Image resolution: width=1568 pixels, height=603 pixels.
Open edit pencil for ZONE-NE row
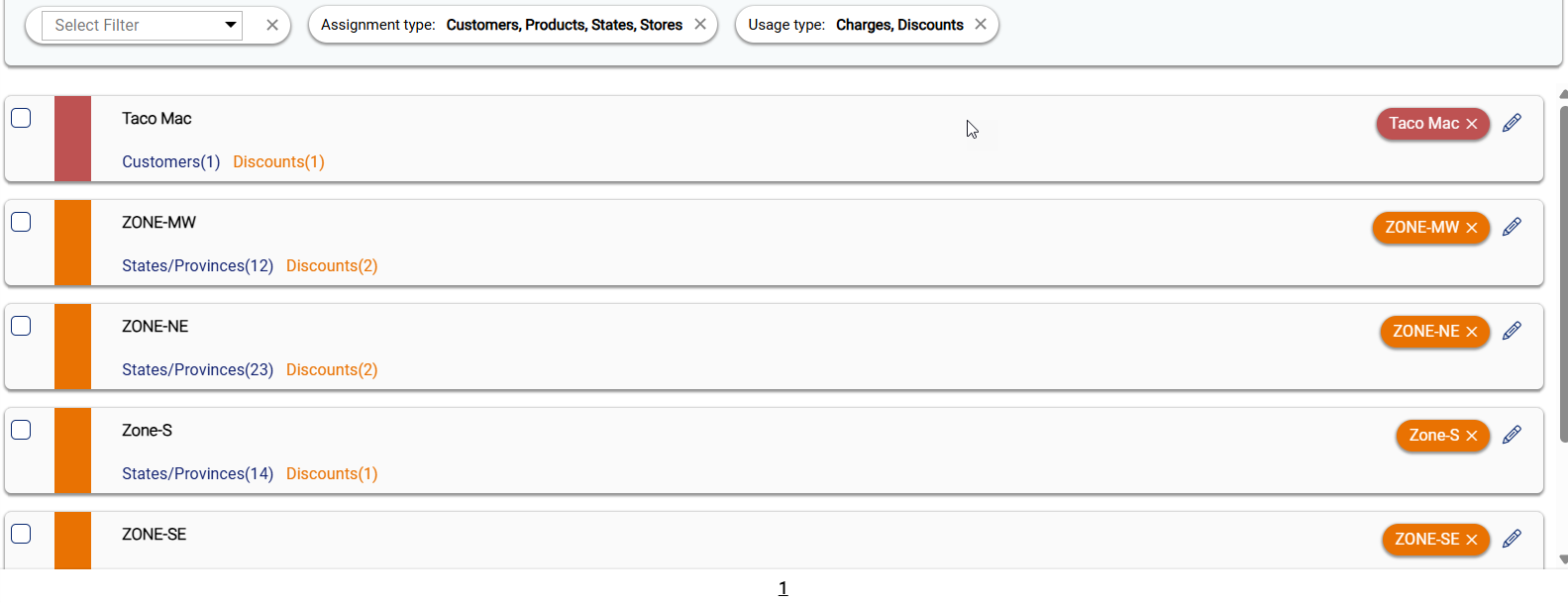tap(1512, 331)
